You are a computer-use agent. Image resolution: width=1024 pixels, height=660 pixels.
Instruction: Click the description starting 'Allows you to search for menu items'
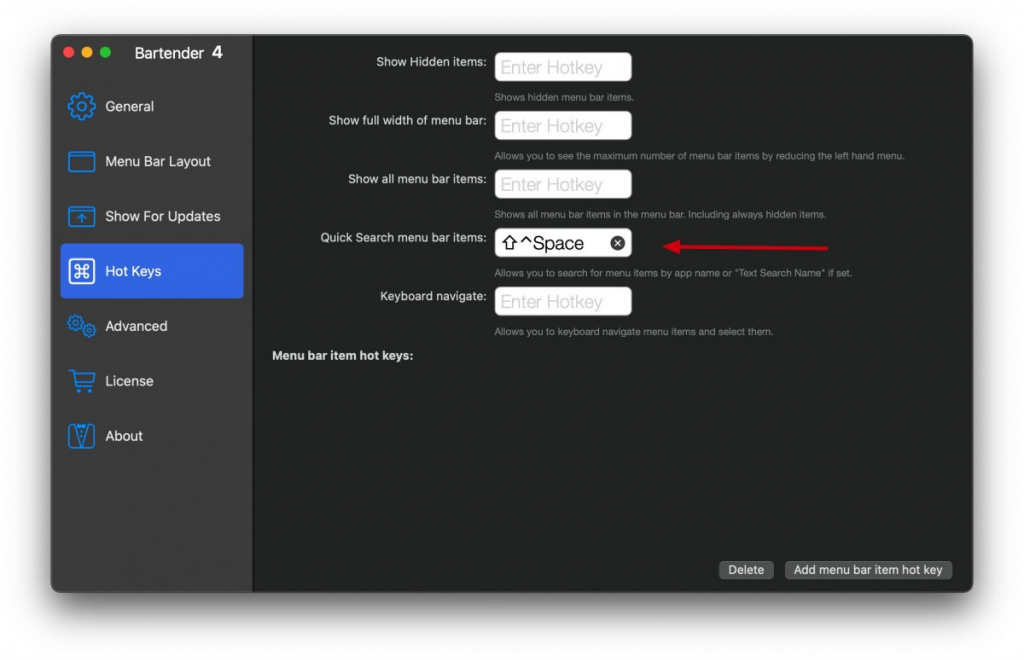pyautogui.click(x=673, y=273)
